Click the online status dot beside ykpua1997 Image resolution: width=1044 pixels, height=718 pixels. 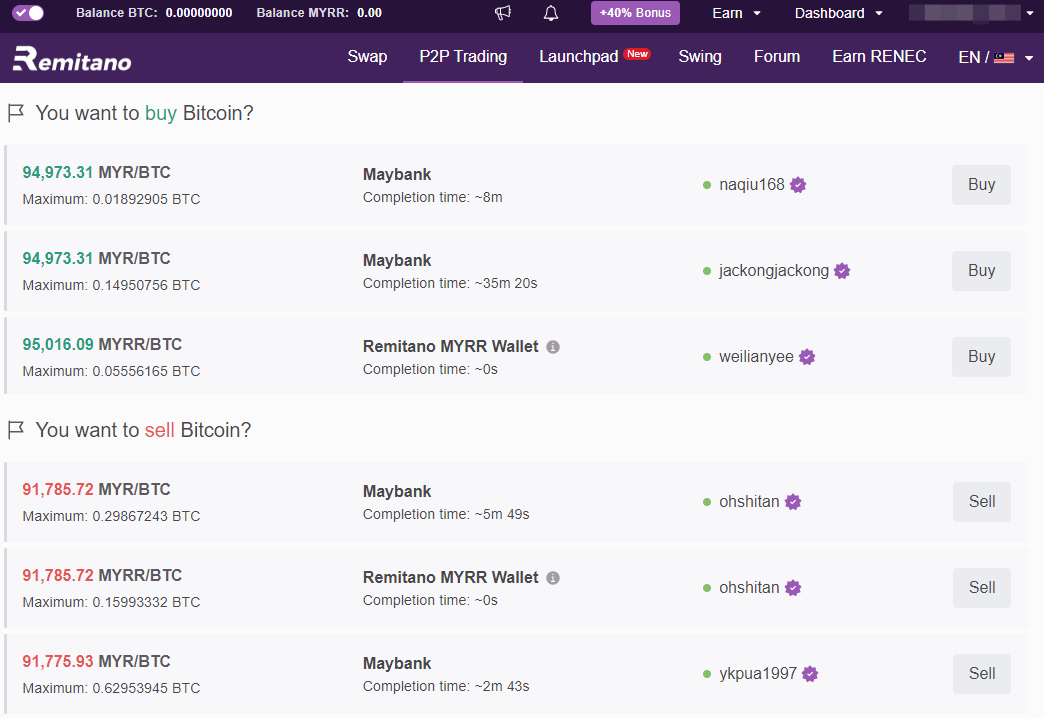click(x=707, y=674)
